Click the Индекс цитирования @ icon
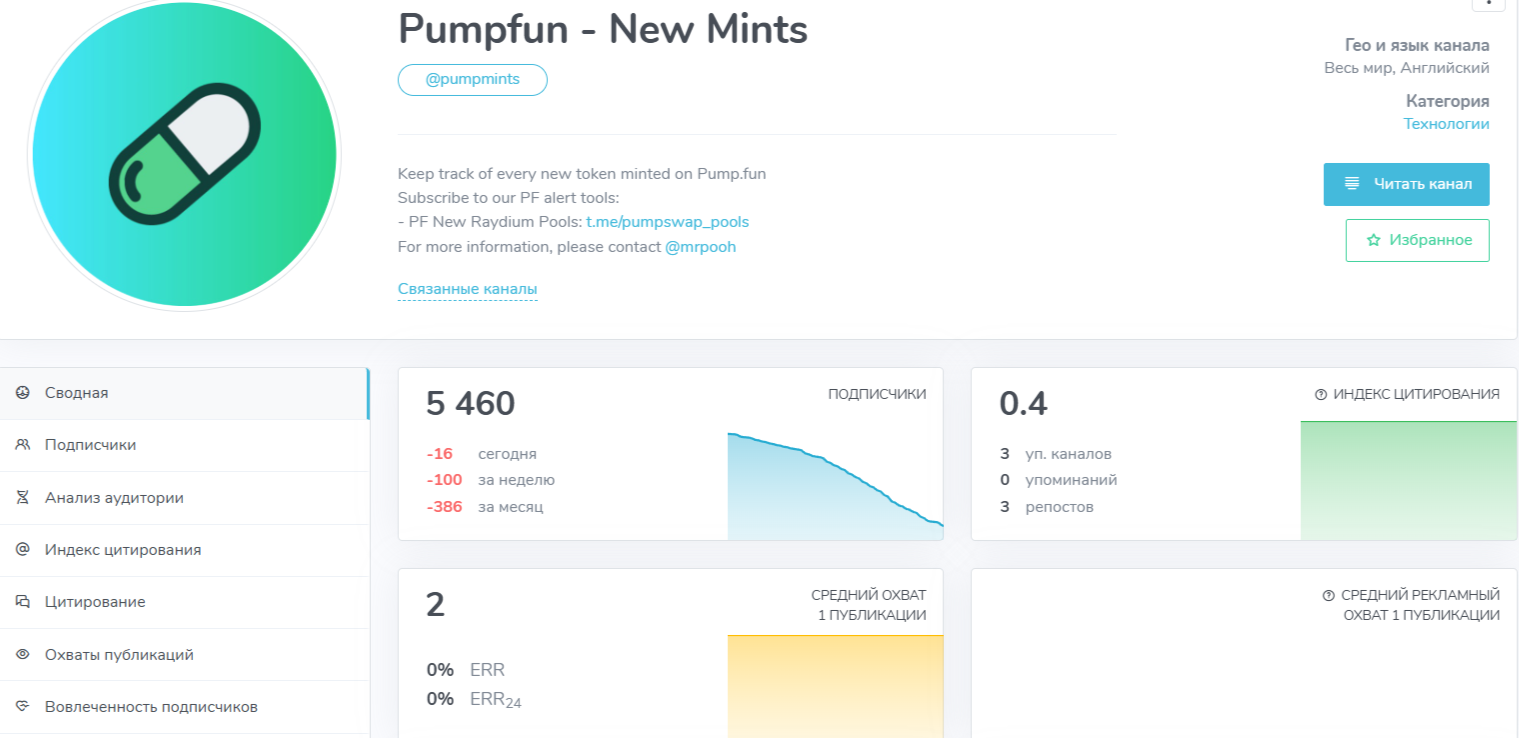 [x=22, y=549]
